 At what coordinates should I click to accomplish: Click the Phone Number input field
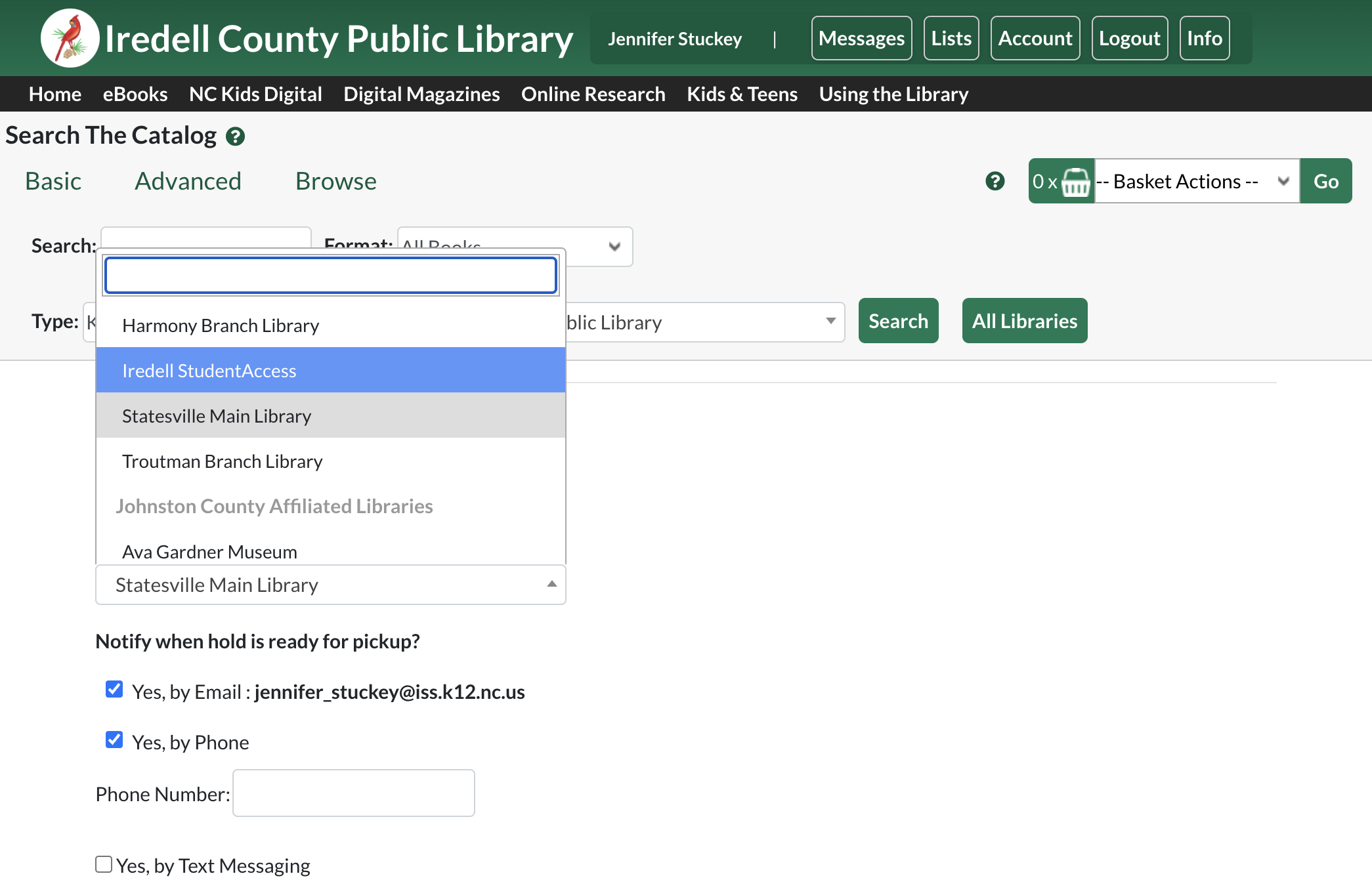(x=354, y=793)
